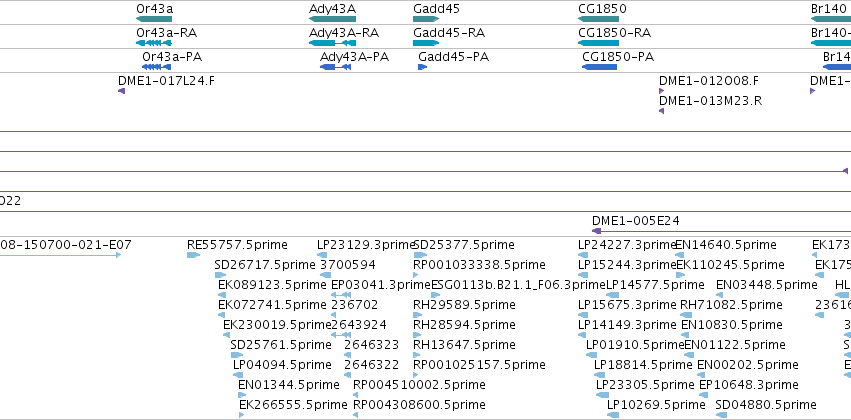Click the EN01122.5prime EST

[689, 355]
